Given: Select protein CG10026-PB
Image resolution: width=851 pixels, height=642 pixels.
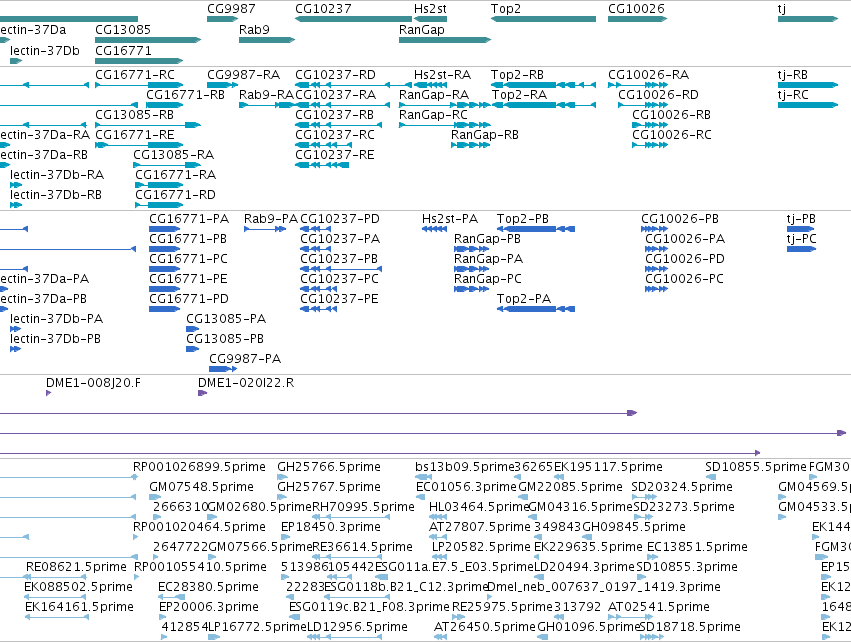Looking at the screenshot, I should pyautogui.click(x=680, y=219).
